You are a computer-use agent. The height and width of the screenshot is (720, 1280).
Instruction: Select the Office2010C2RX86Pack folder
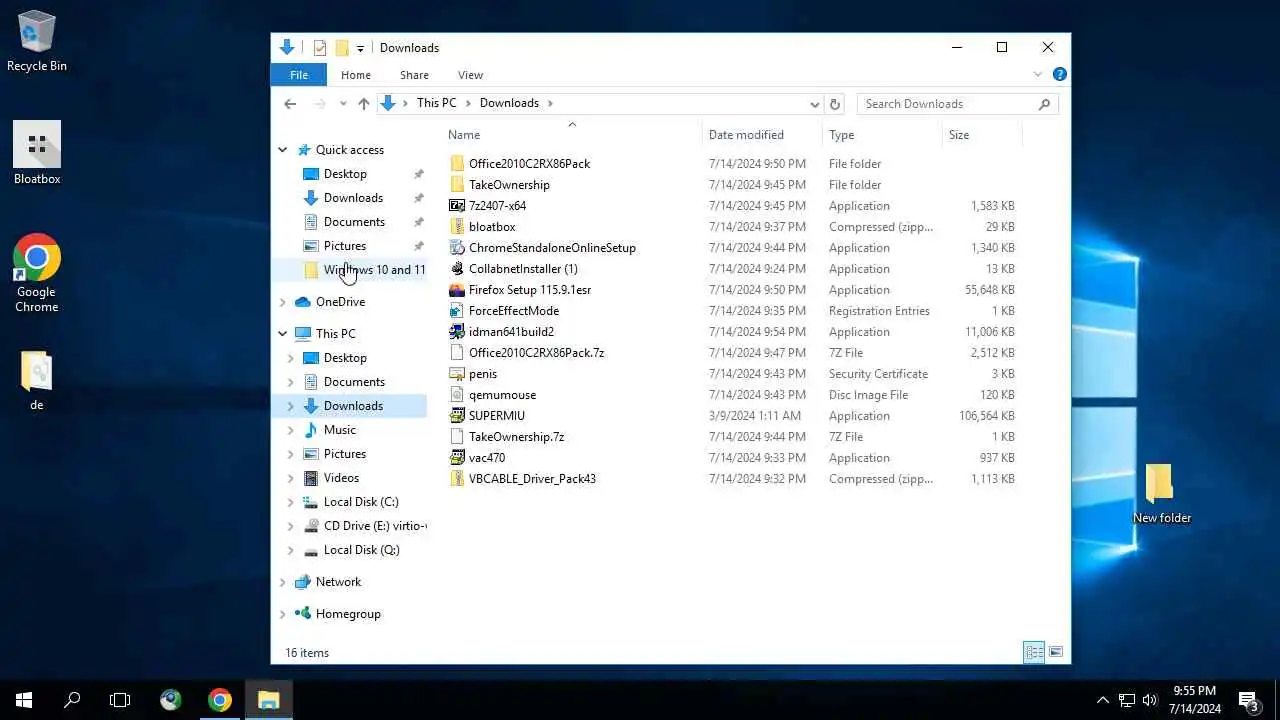(529, 164)
